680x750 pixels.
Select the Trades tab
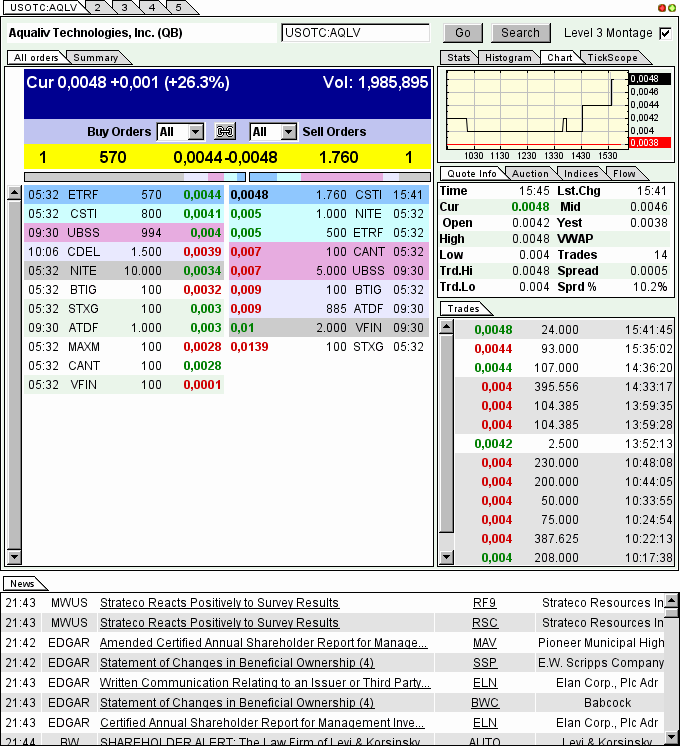pyautogui.click(x=463, y=309)
